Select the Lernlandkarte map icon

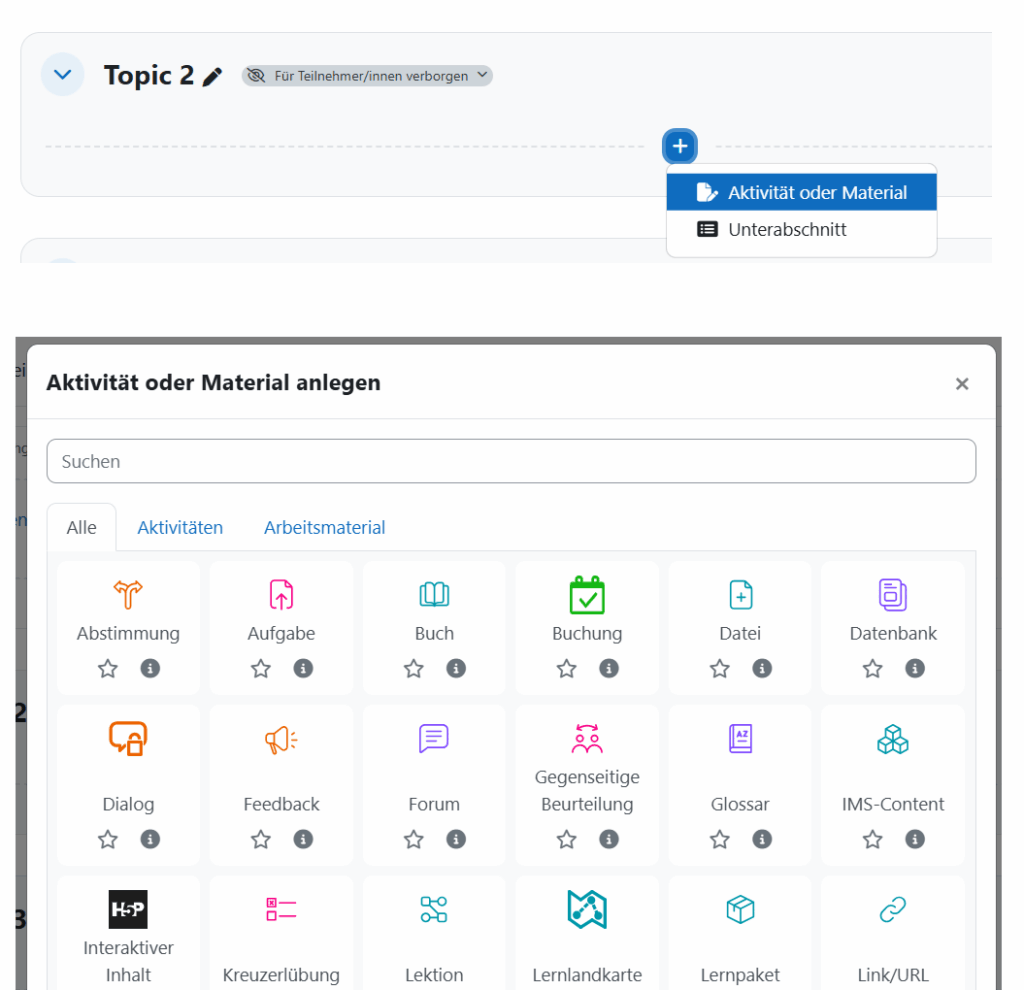[x=587, y=909]
